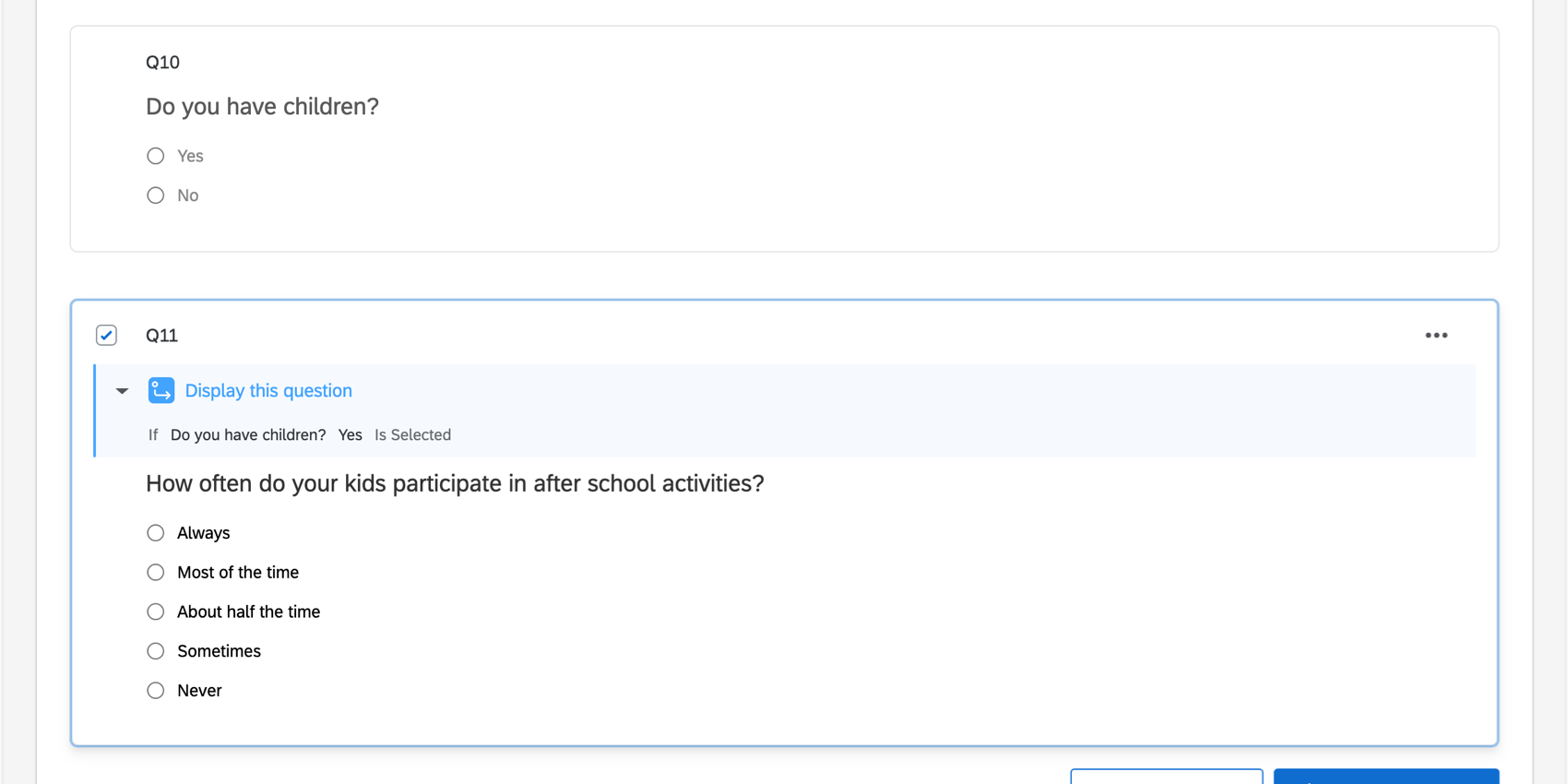Viewport: 1568px width, 784px height.
Task: Select the Sometimes answer choice
Action: [155, 651]
